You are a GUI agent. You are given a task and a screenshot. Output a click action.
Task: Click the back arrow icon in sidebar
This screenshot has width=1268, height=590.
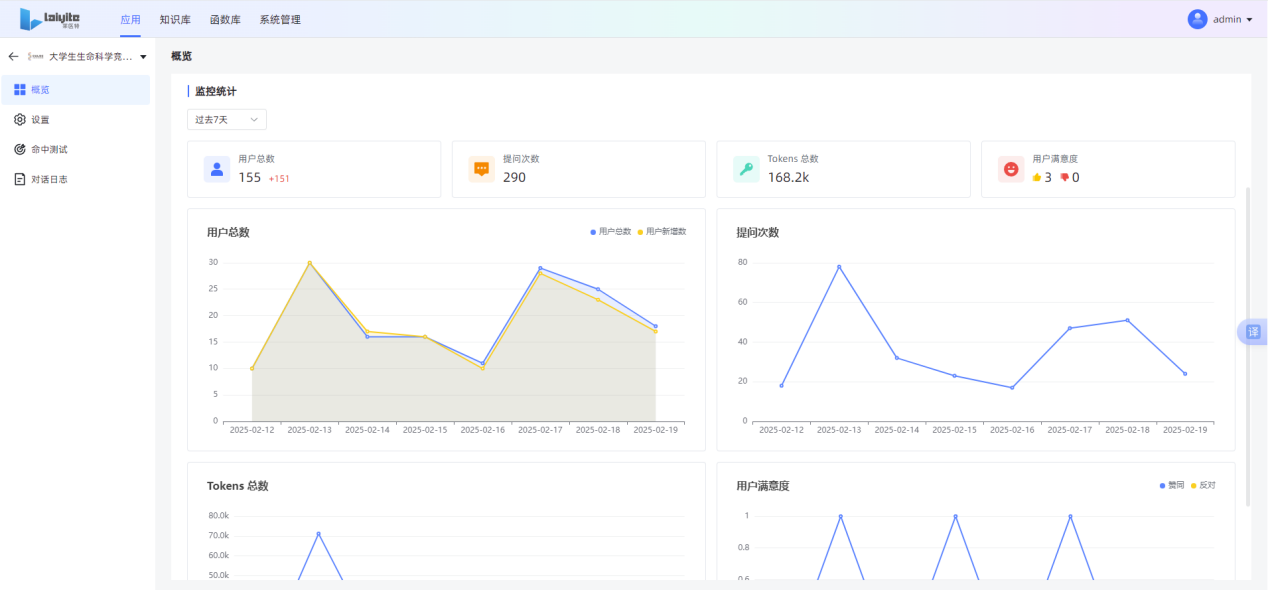tap(13, 57)
